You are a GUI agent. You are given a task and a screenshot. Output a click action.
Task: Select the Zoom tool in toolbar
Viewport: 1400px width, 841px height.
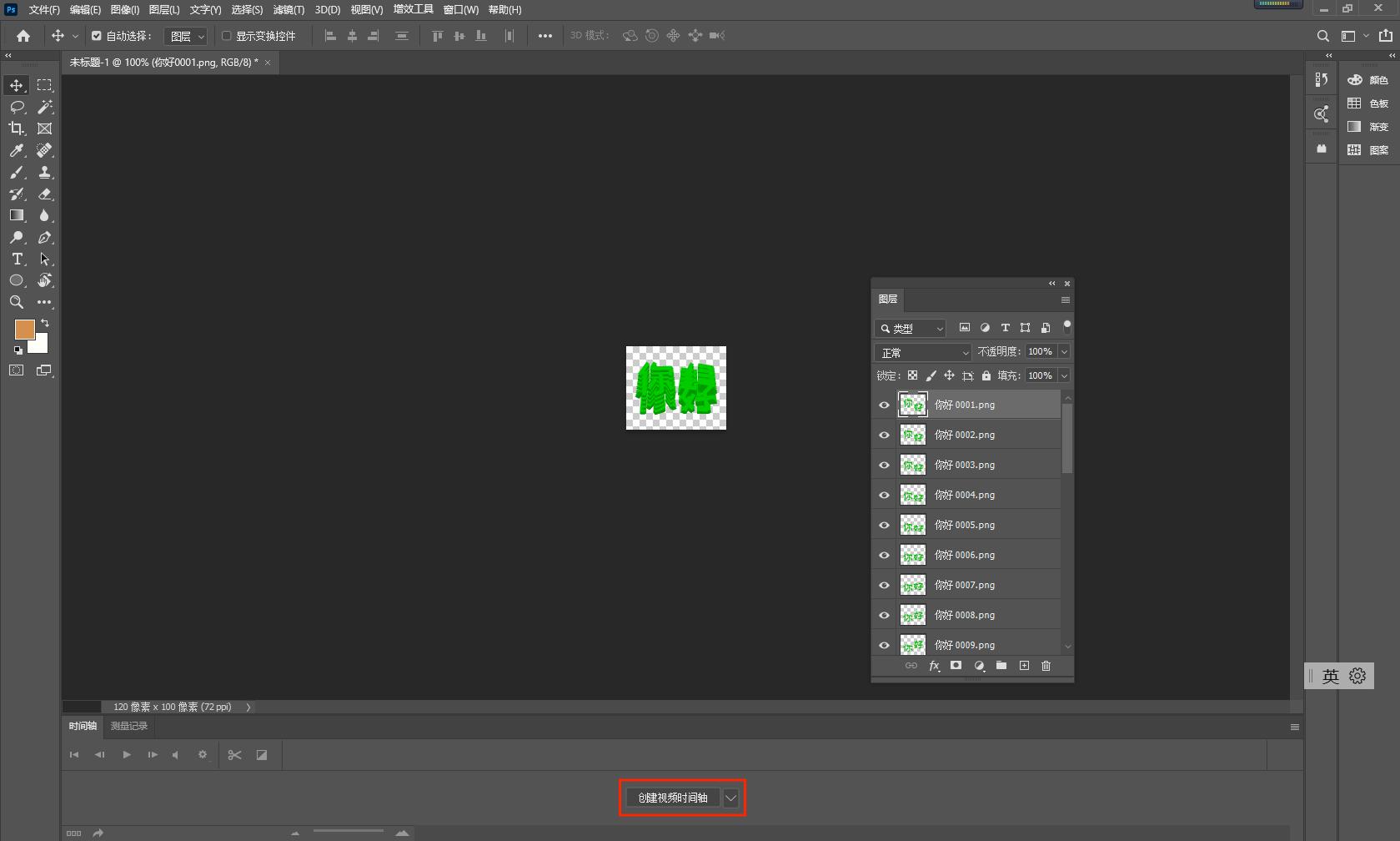(17, 302)
